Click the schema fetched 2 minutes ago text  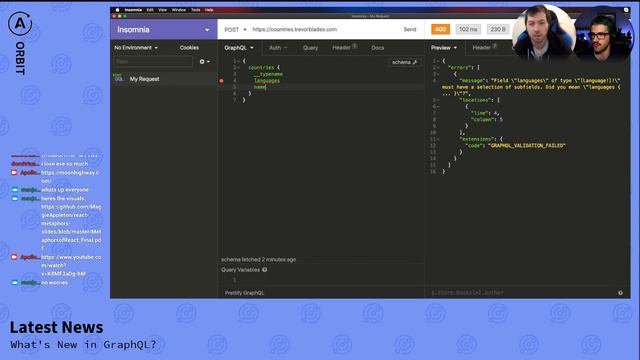pyautogui.click(x=258, y=260)
